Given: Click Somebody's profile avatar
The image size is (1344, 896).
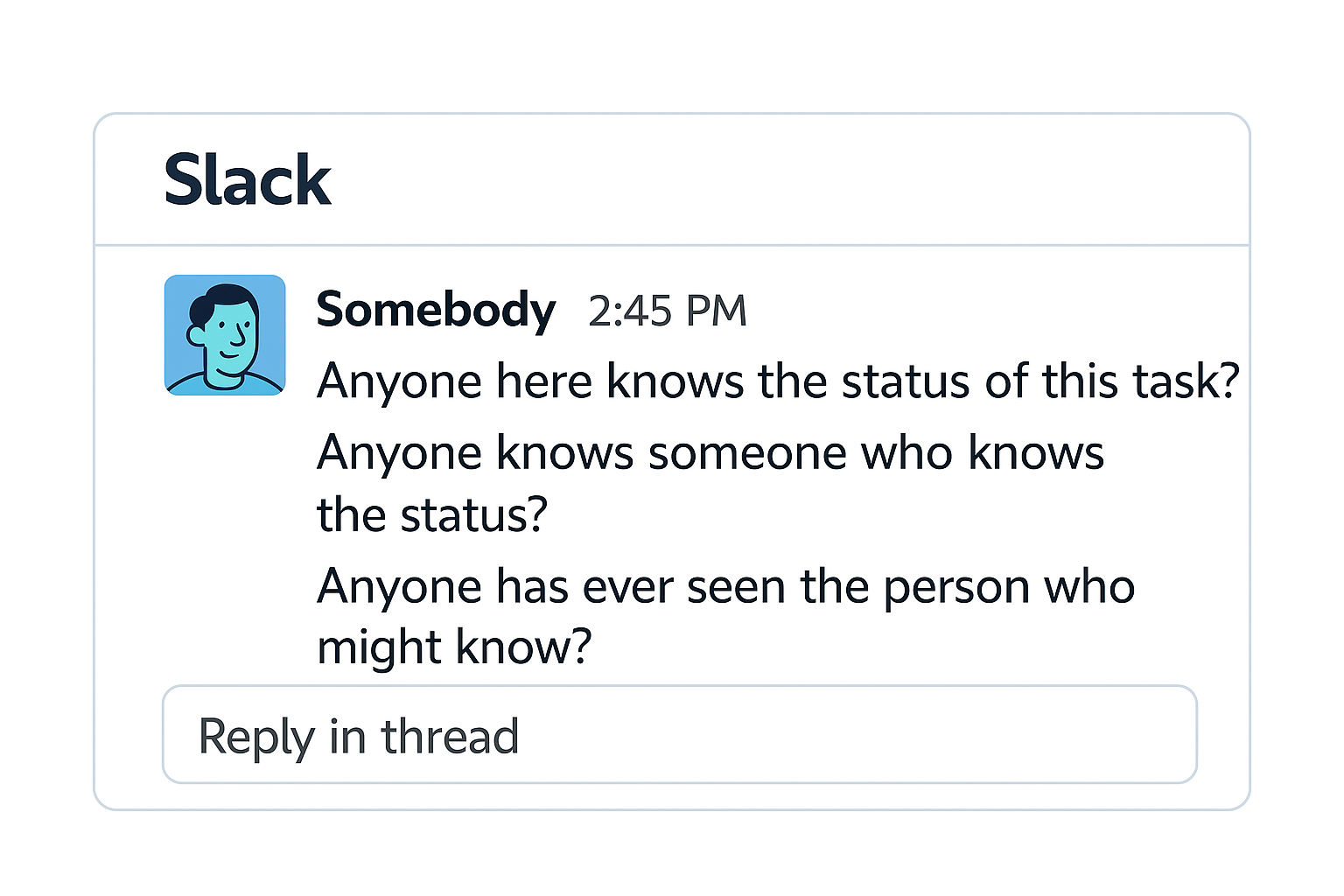Looking at the screenshot, I should [x=225, y=335].
